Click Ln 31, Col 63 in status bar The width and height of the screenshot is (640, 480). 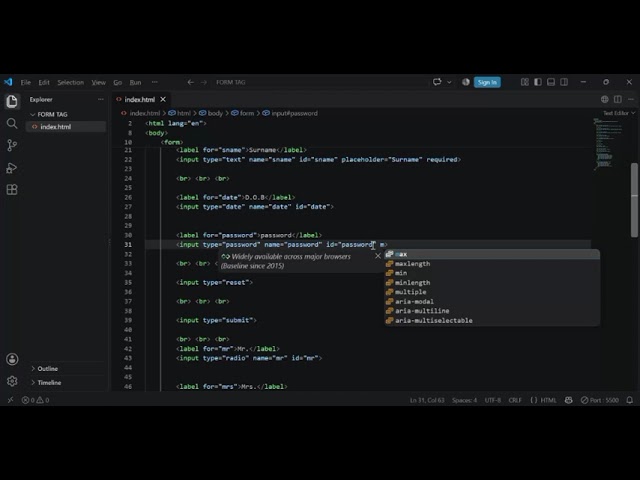pos(427,400)
